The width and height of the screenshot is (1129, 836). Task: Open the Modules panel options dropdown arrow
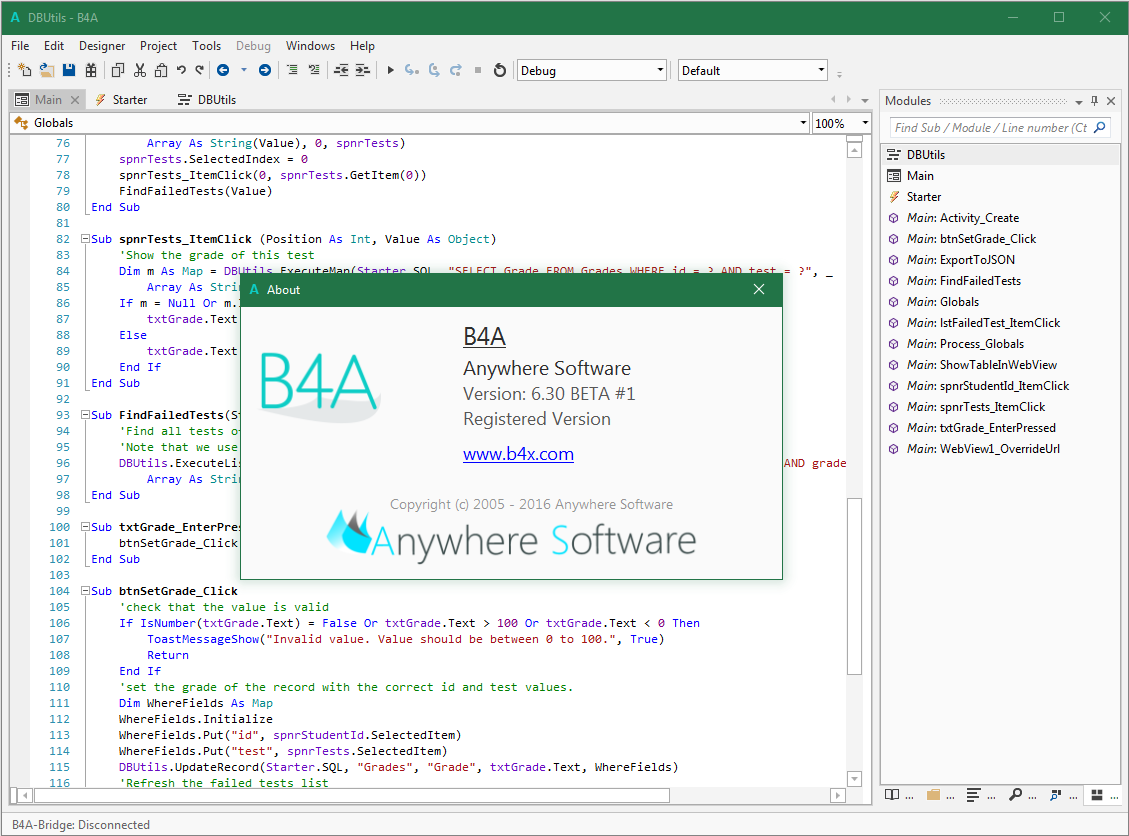point(1079,102)
